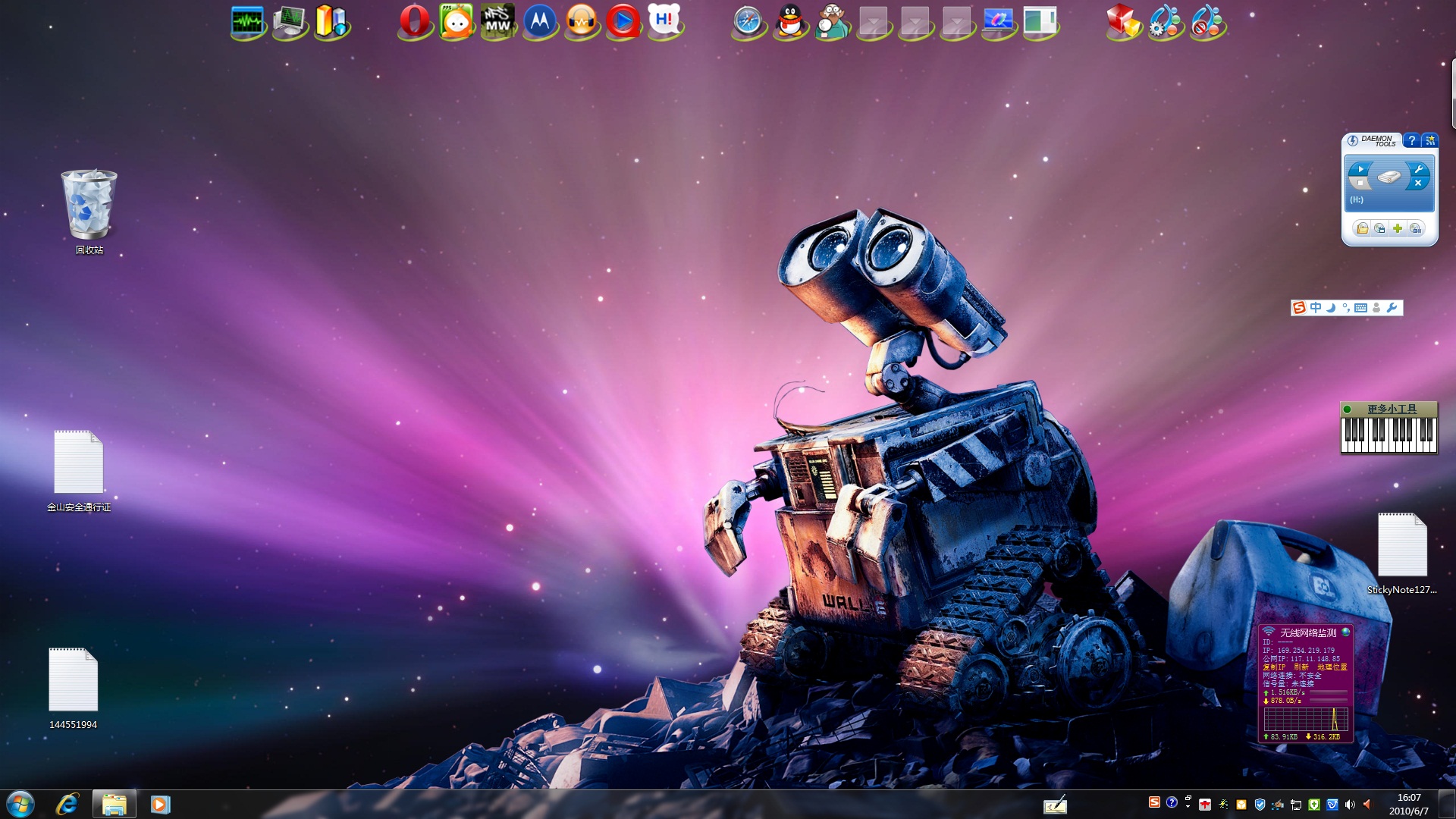The image size is (1456, 819).
Task: Click Daemon Tools disc image catalog icon
Action: coord(1379,228)
